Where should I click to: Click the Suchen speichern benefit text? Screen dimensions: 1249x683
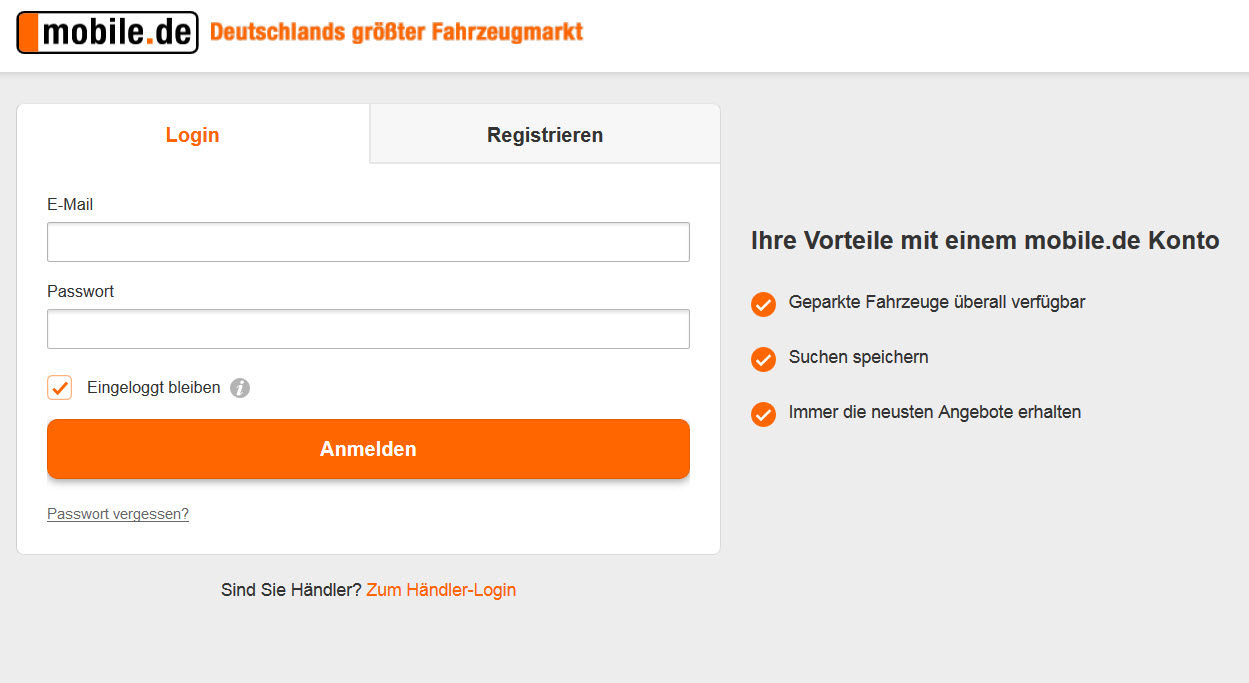point(858,357)
